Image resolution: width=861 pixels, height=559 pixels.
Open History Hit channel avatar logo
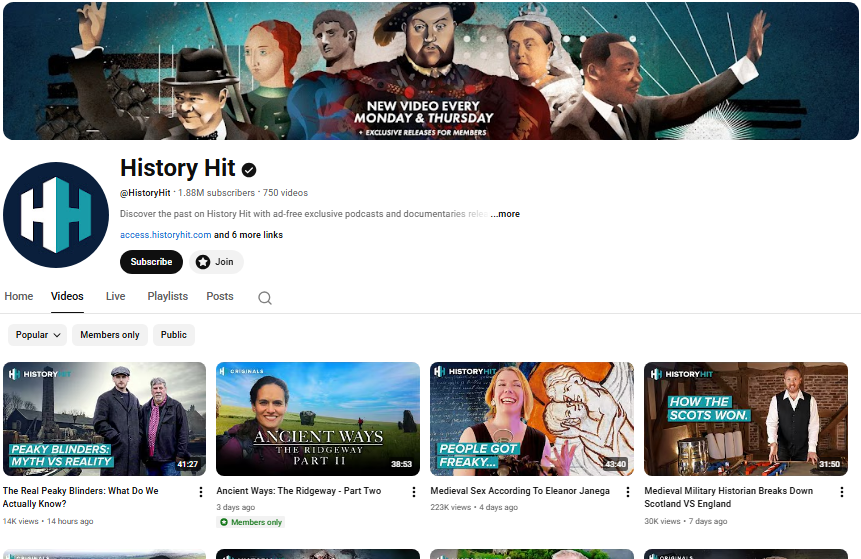pyautogui.click(x=56, y=215)
